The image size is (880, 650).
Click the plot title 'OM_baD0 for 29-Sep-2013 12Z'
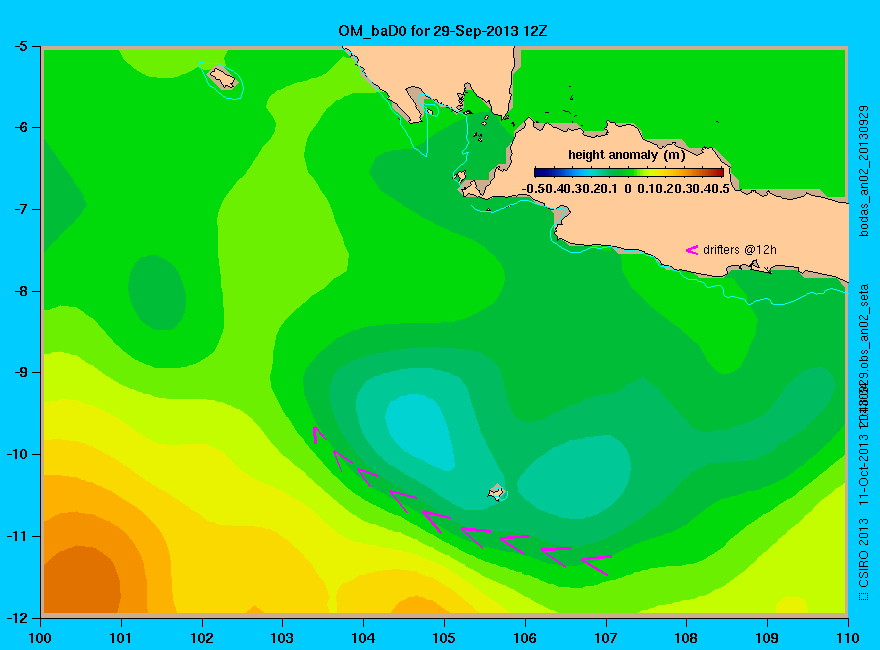442,31
